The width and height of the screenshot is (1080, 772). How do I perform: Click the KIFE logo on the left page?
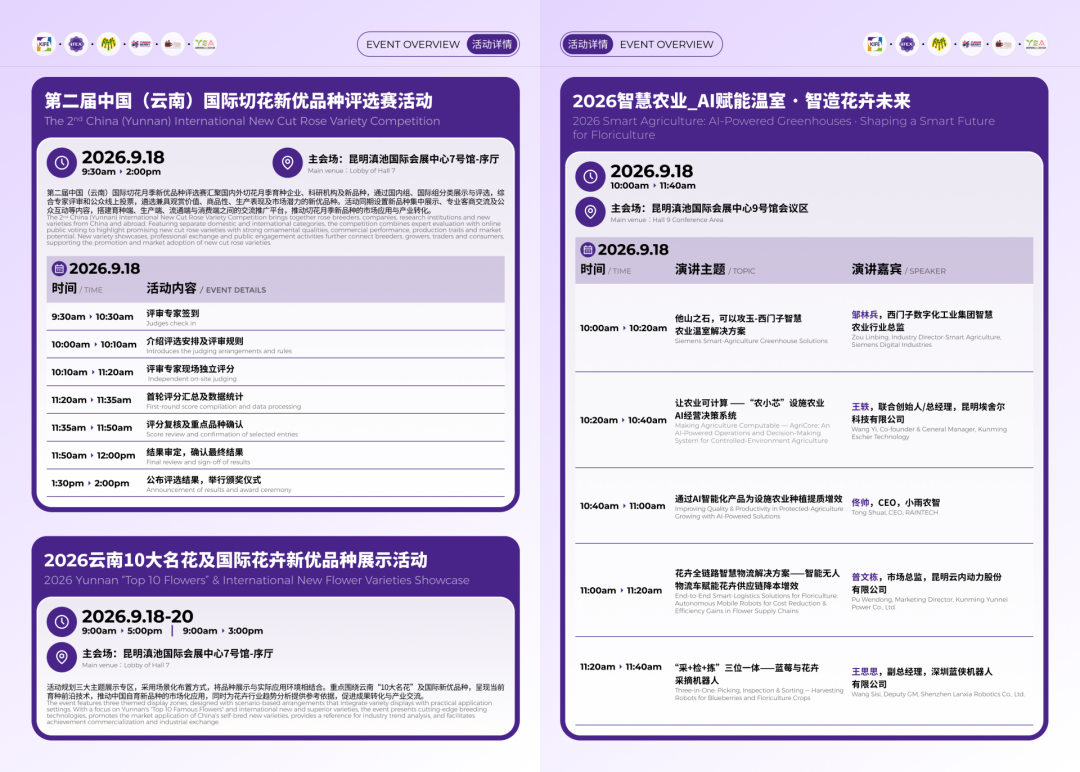point(45,44)
